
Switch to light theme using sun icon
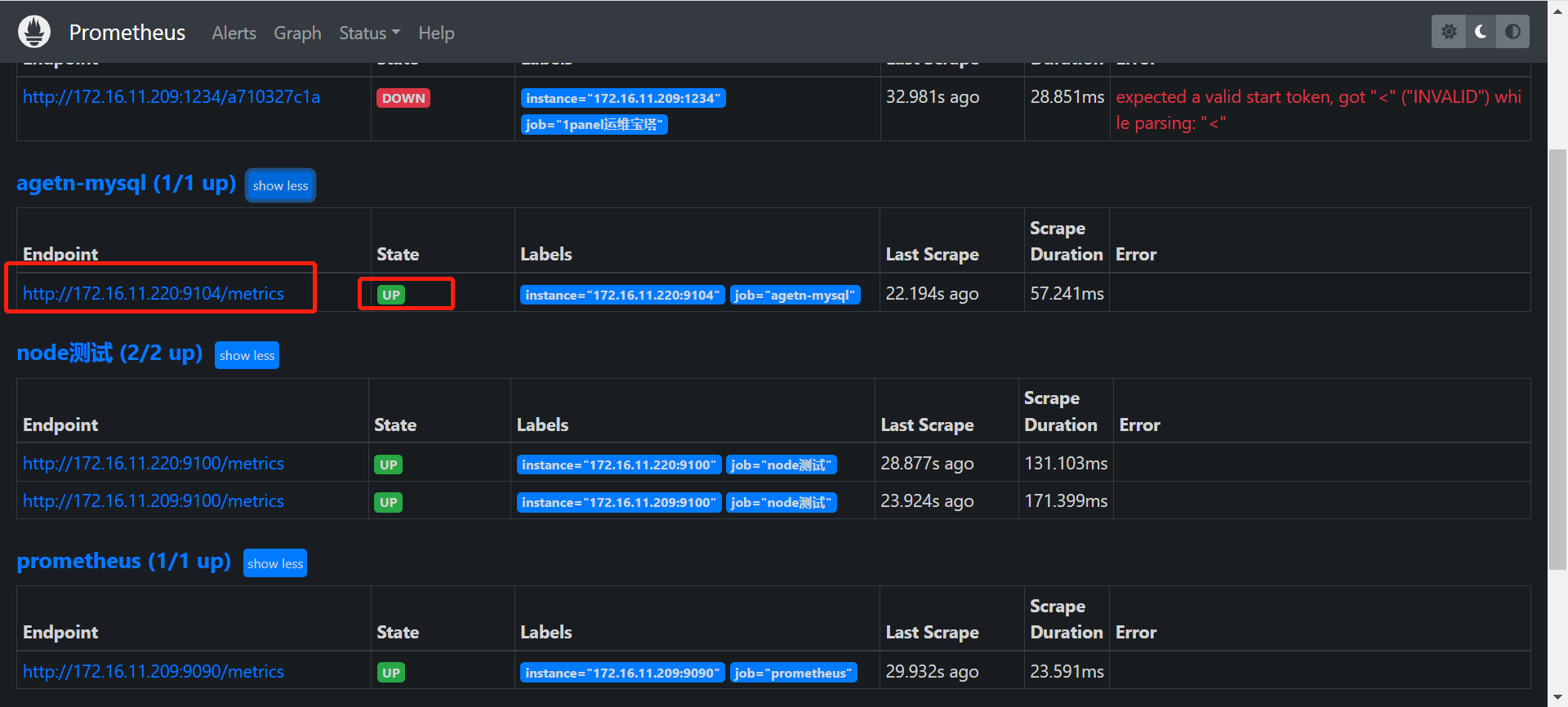pyautogui.click(x=1449, y=32)
